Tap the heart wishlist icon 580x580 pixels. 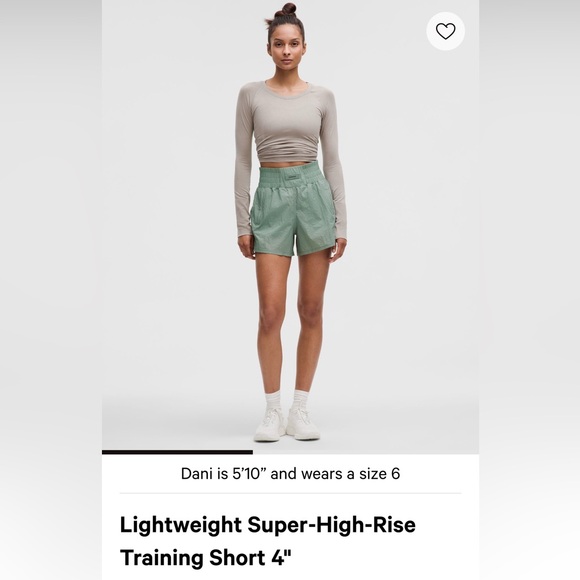pos(445,31)
